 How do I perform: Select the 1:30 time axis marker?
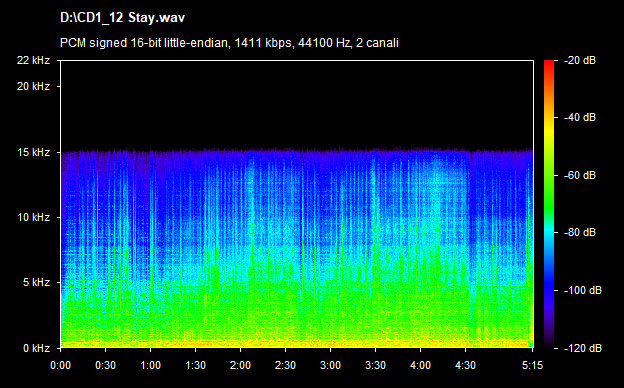tap(195, 365)
